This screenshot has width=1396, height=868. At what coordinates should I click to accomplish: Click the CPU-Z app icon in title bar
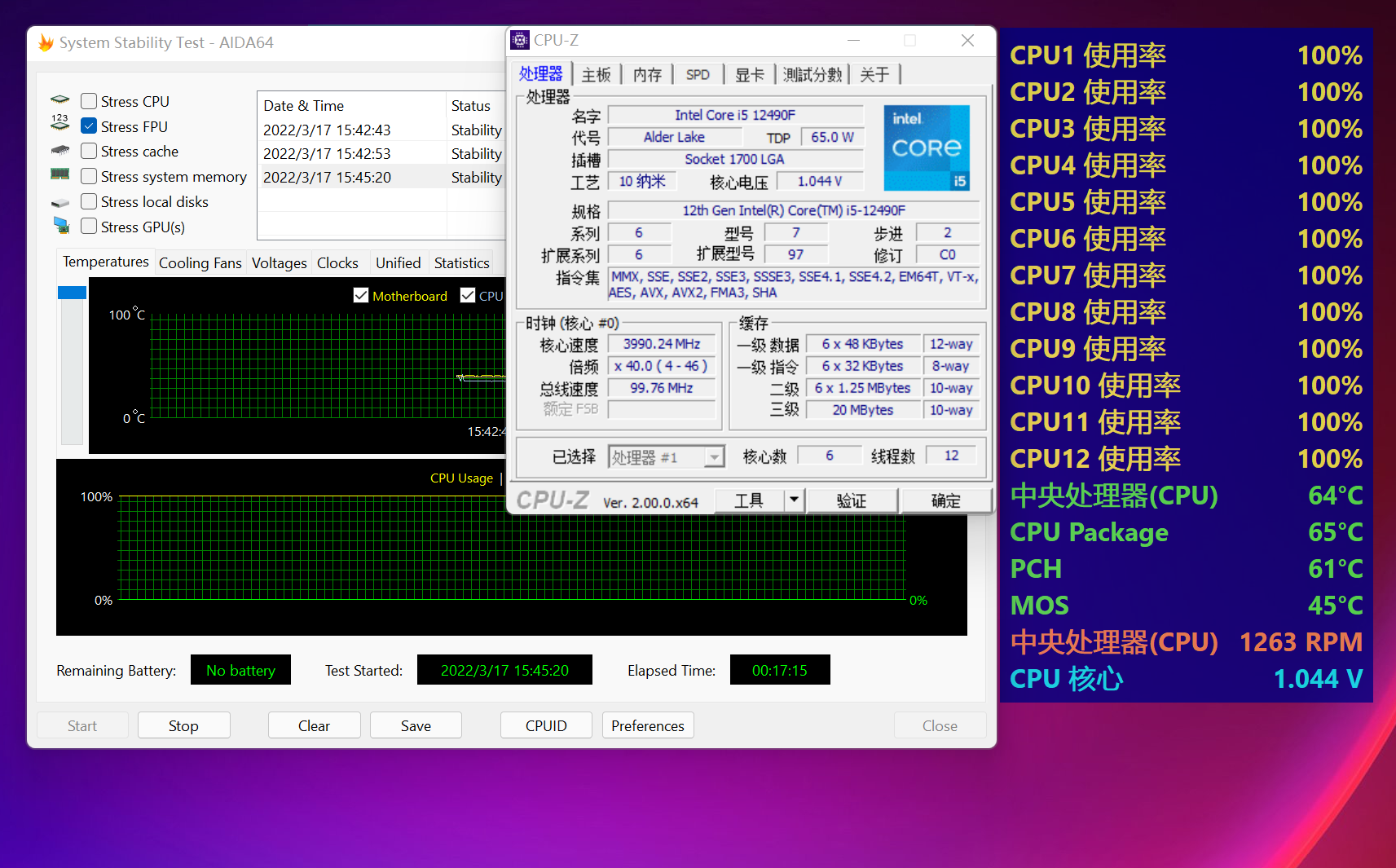pyautogui.click(x=520, y=40)
